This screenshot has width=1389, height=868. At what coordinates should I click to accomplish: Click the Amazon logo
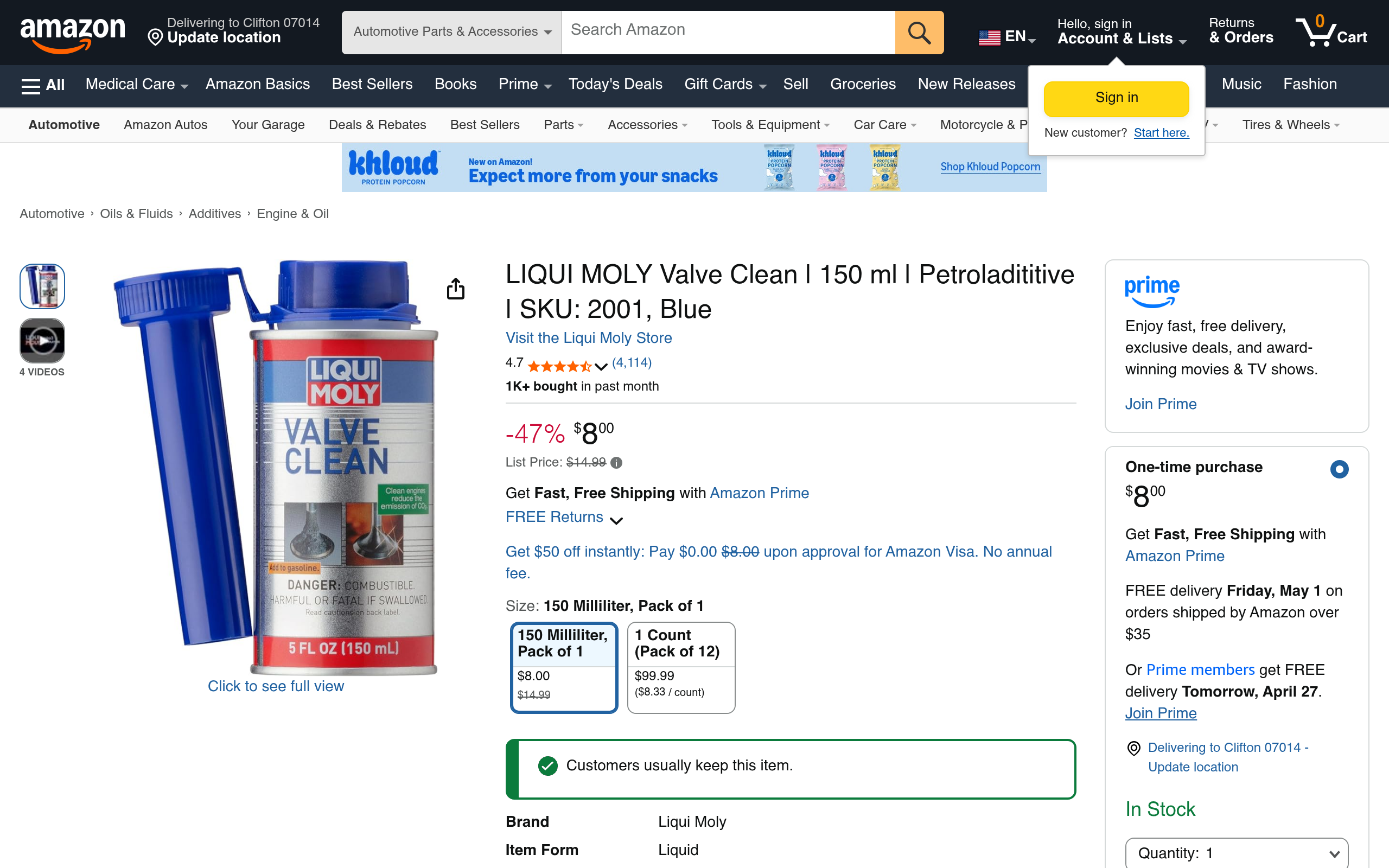point(73,33)
